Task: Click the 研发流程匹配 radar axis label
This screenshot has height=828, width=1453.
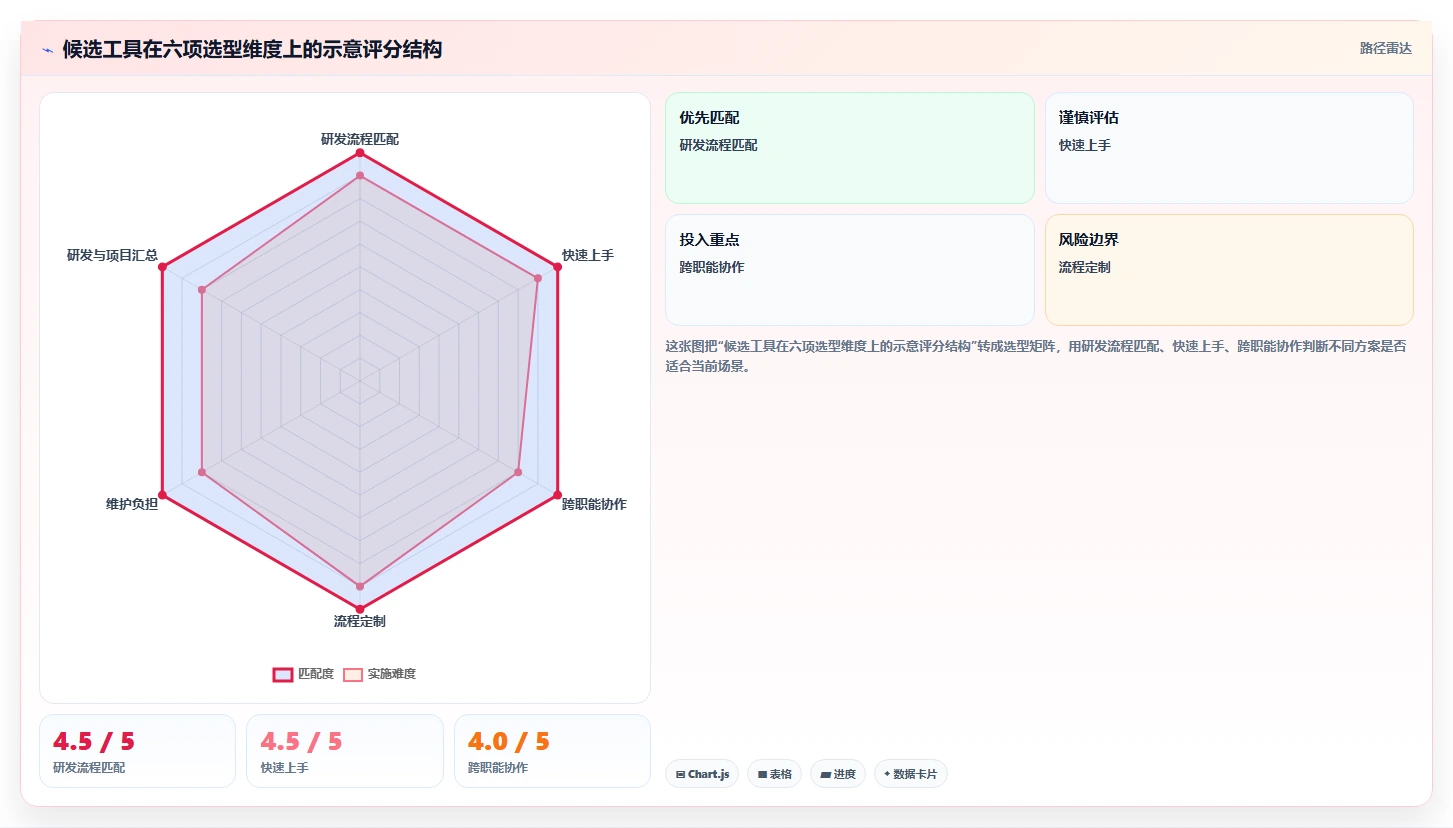Action: click(x=360, y=139)
